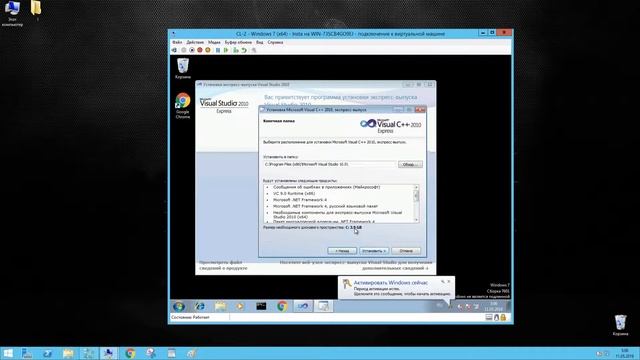
Task: Click the install folder path field
Action: pyautogui.click(x=330, y=164)
